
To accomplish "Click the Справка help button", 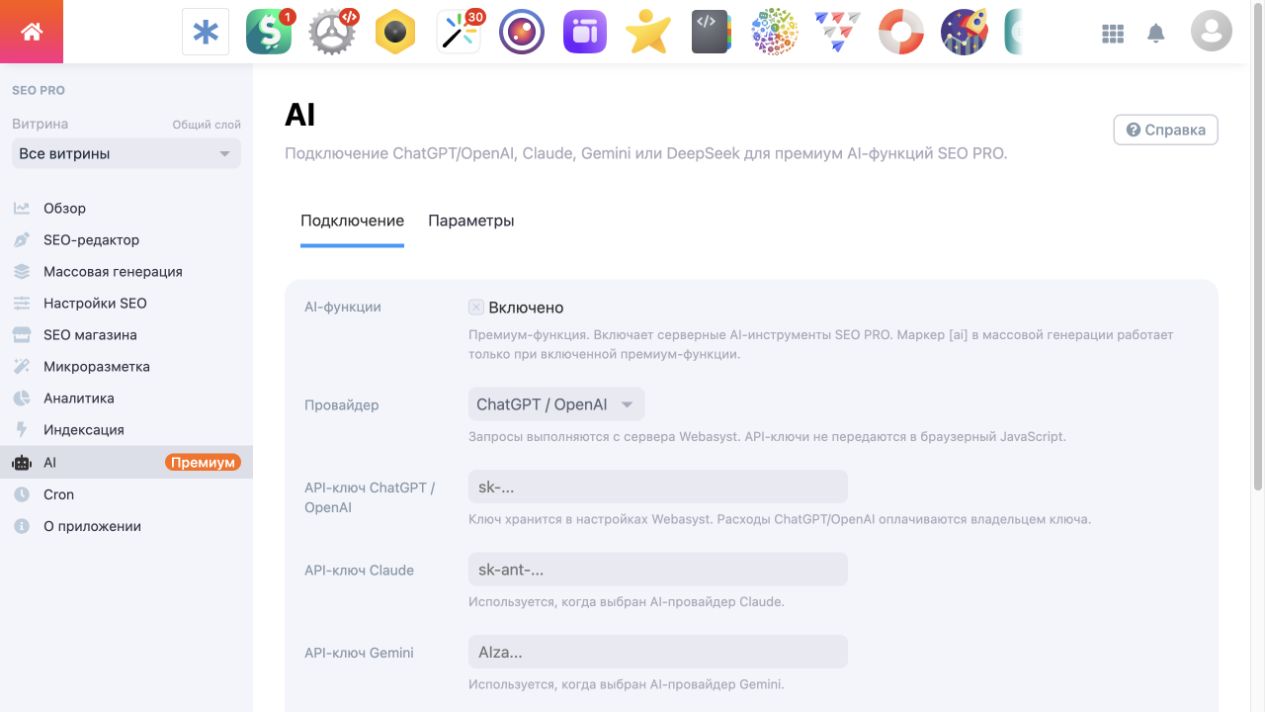I will point(1165,130).
